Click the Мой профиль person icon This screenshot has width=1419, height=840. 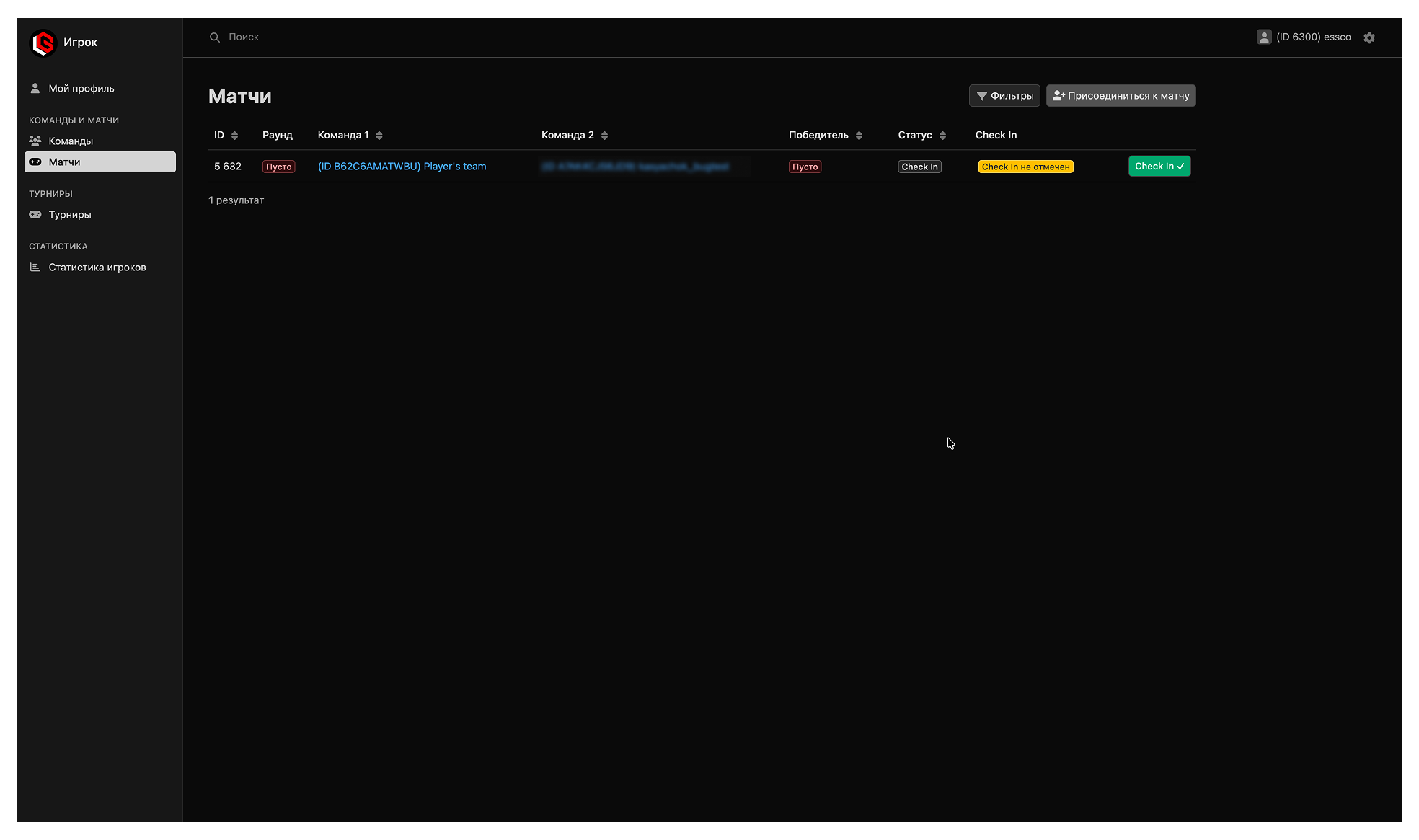coord(35,88)
